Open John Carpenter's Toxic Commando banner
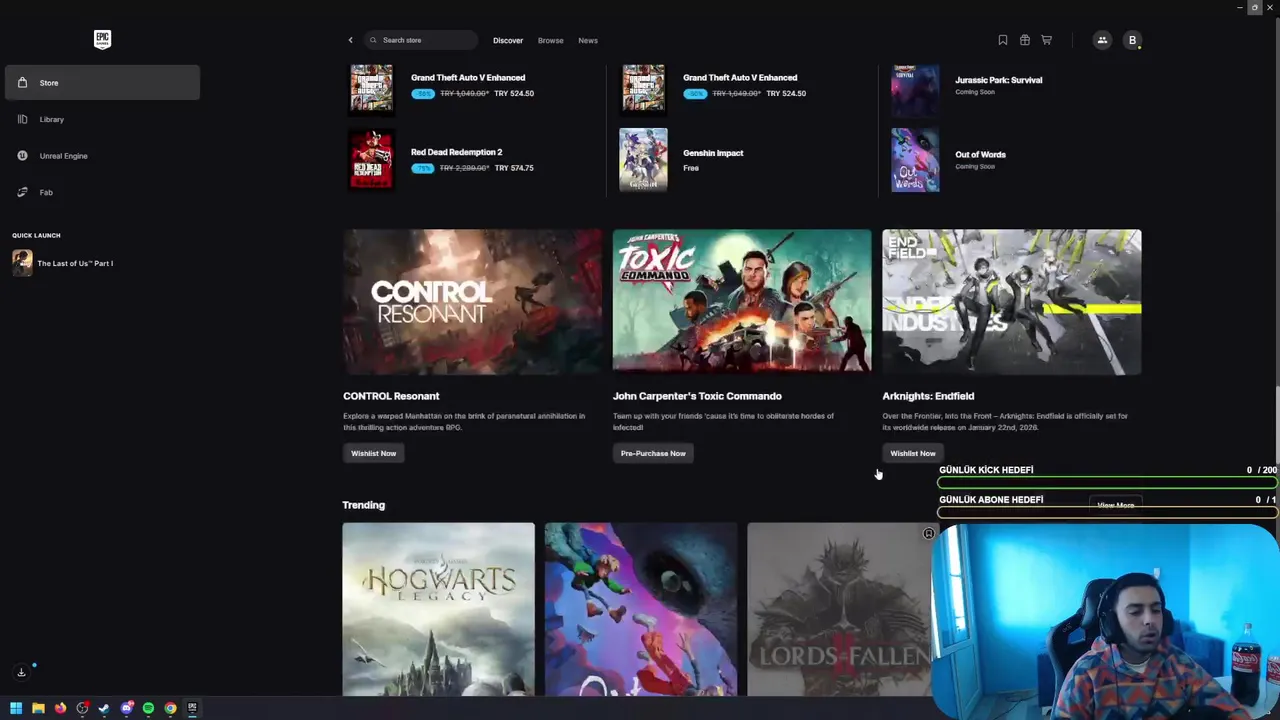 [742, 302]
